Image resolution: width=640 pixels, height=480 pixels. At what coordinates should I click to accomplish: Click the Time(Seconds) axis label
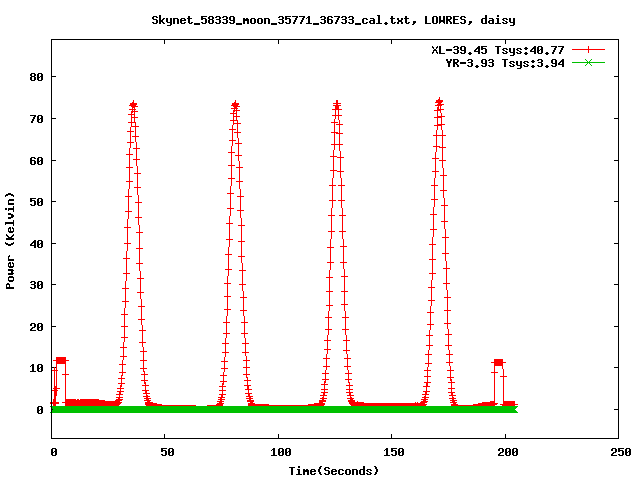click(333, 471)
